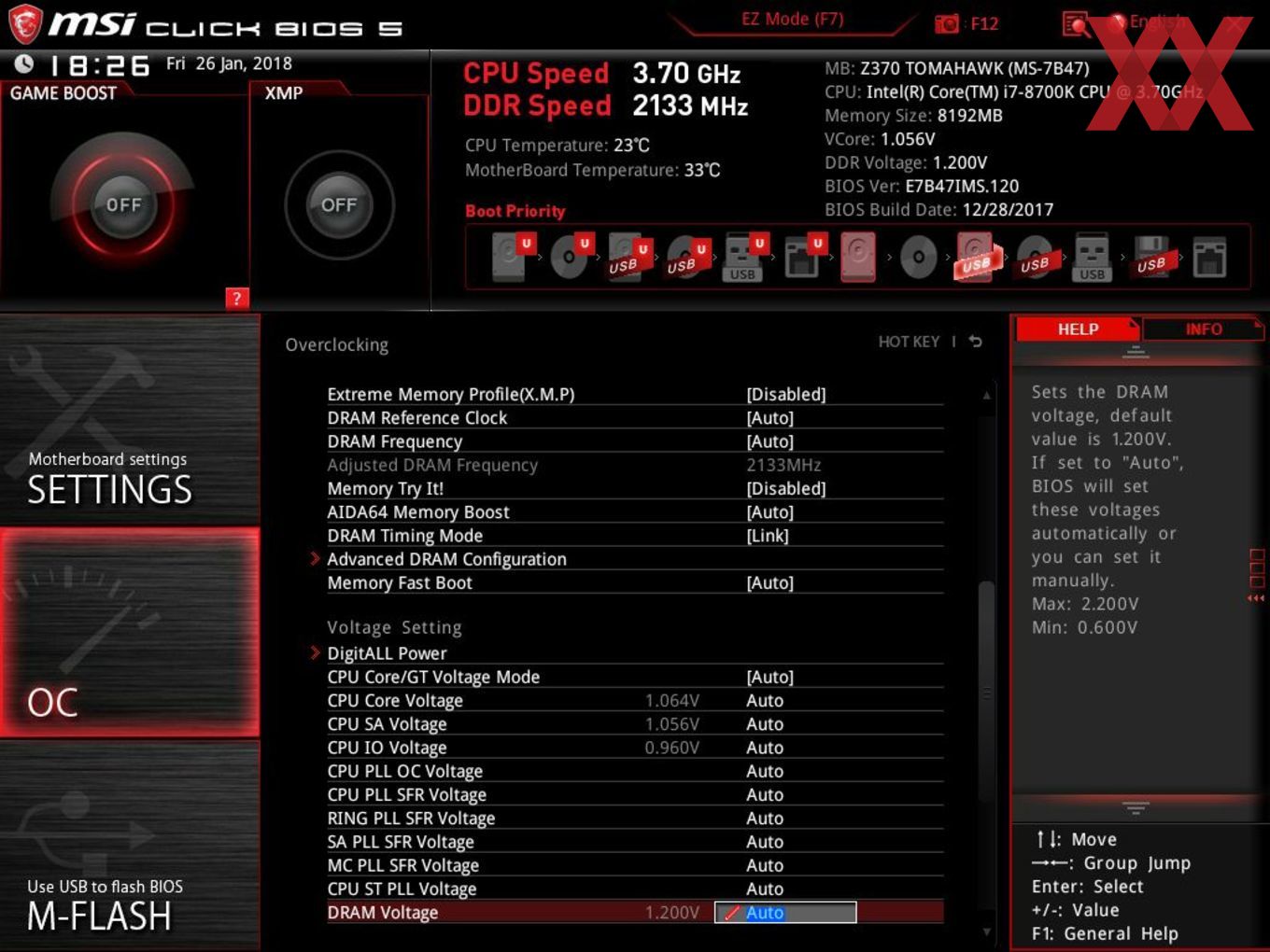Open the OC overclocking section
Viewport: 1270px width, 952px height.
pos(130,634)
